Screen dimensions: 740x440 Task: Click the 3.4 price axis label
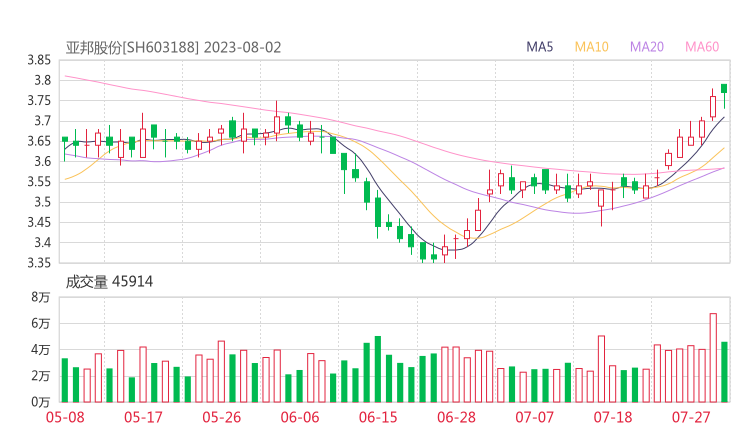(x=42, y=243)
